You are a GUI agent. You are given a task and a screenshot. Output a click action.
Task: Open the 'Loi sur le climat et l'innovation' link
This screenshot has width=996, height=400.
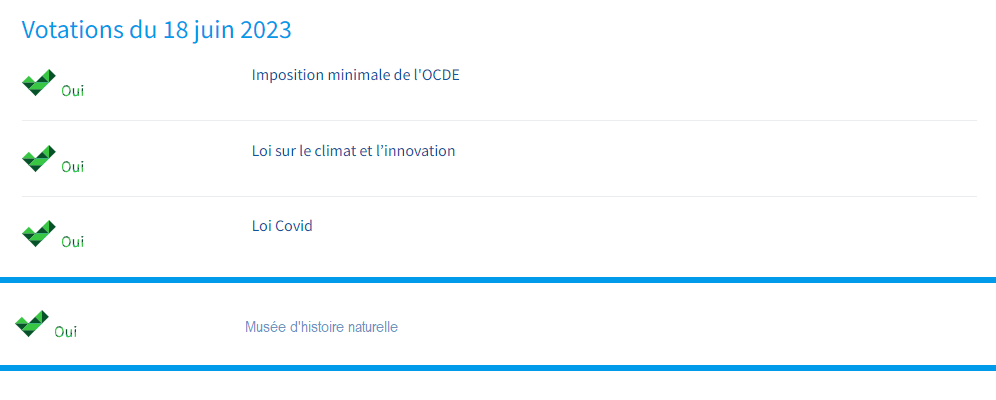click(x=353, y=151)
